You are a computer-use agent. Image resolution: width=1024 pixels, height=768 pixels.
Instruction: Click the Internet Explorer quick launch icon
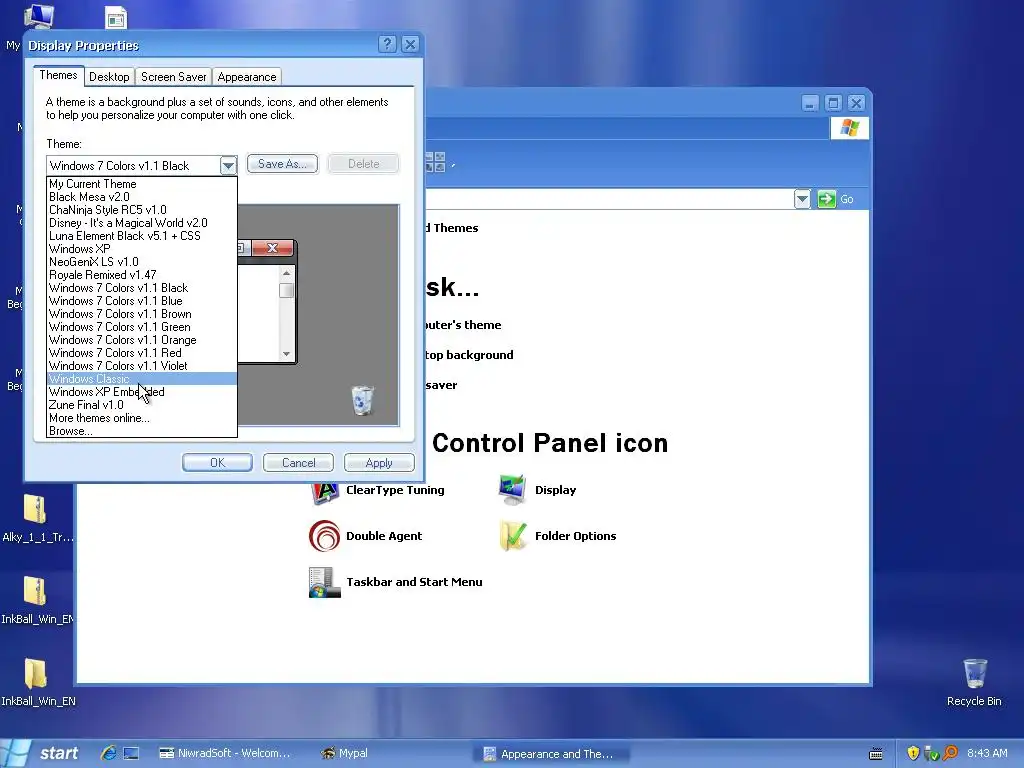tap(108, 753)
